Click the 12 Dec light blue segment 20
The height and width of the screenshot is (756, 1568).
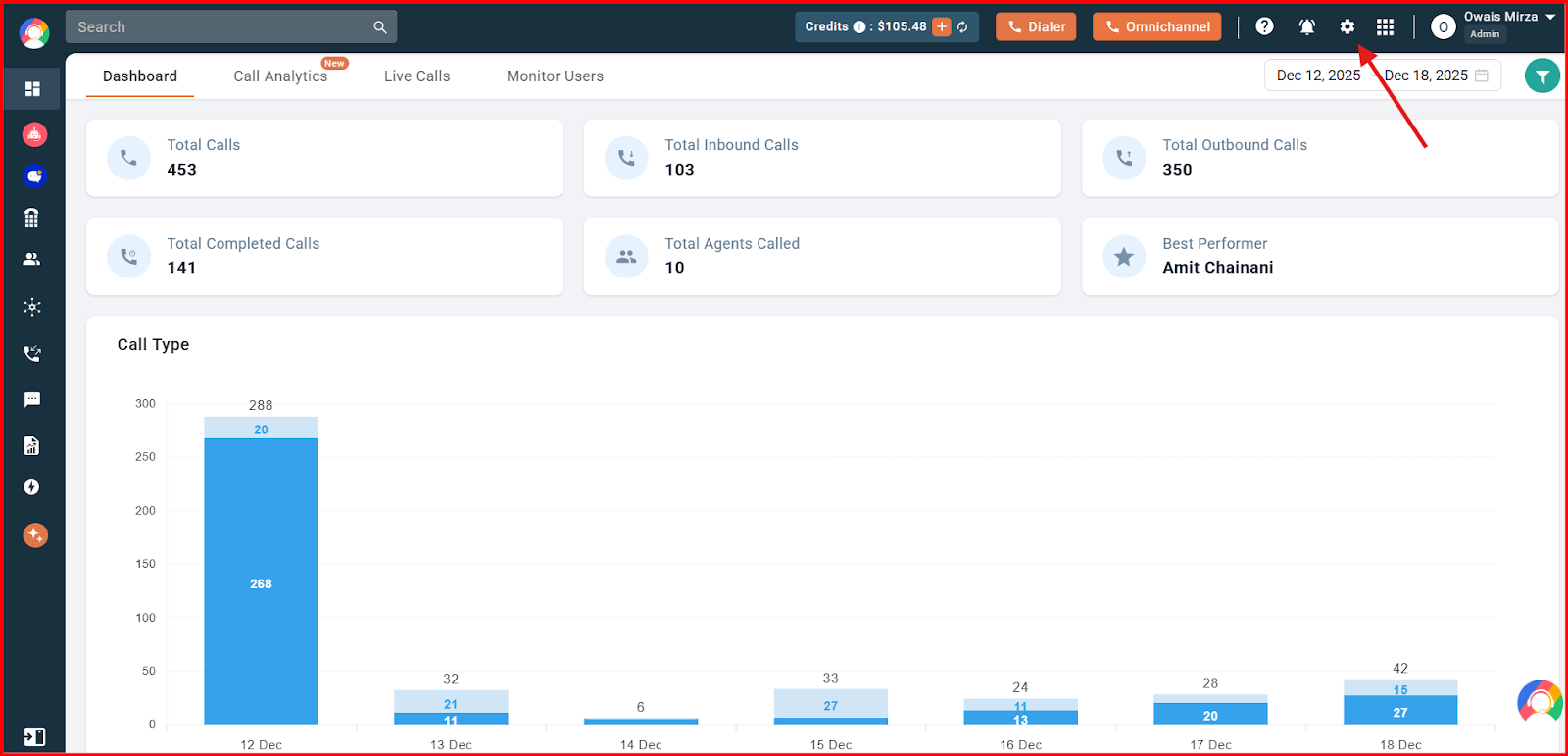pos(261,428)
